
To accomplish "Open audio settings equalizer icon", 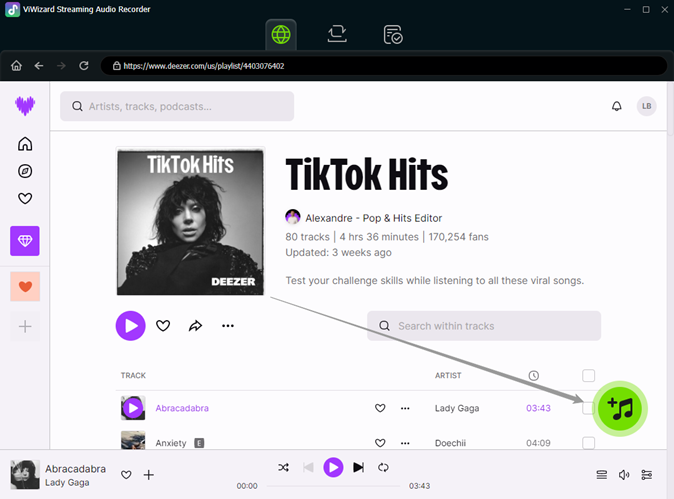I will [646, 475].
